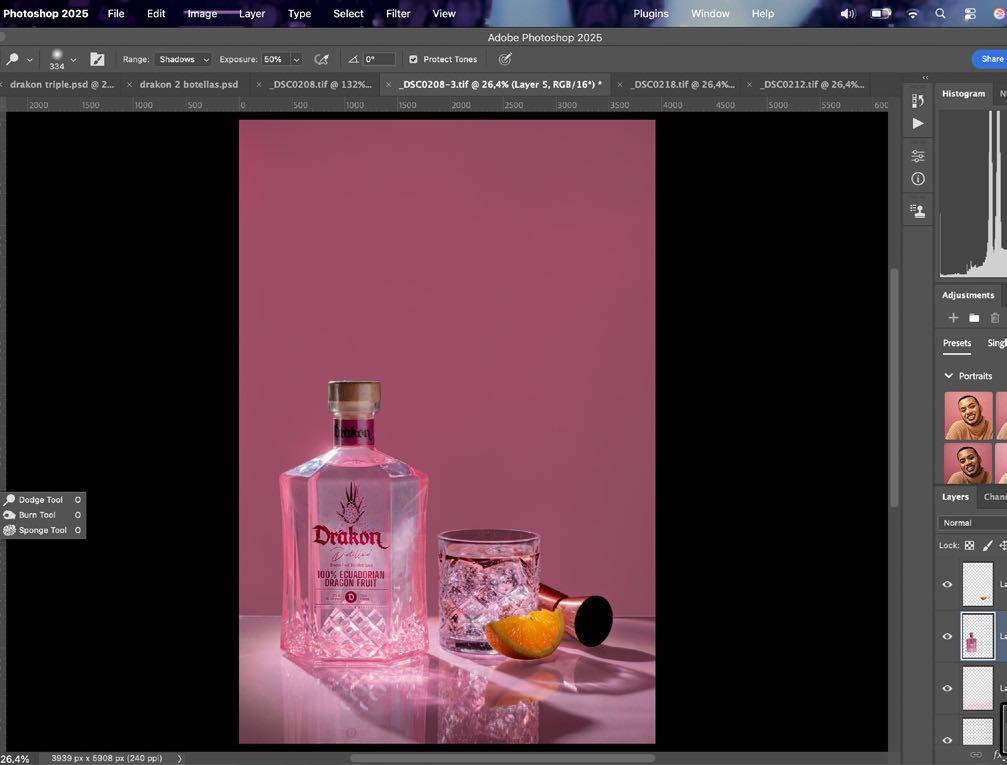Open the brush preset picker arrow
Screen dimensions: 1007x765
(x=73, y=60)
